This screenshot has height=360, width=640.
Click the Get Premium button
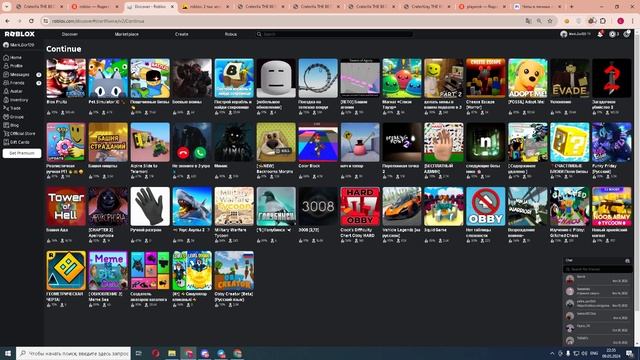click(x=22, y=153)
